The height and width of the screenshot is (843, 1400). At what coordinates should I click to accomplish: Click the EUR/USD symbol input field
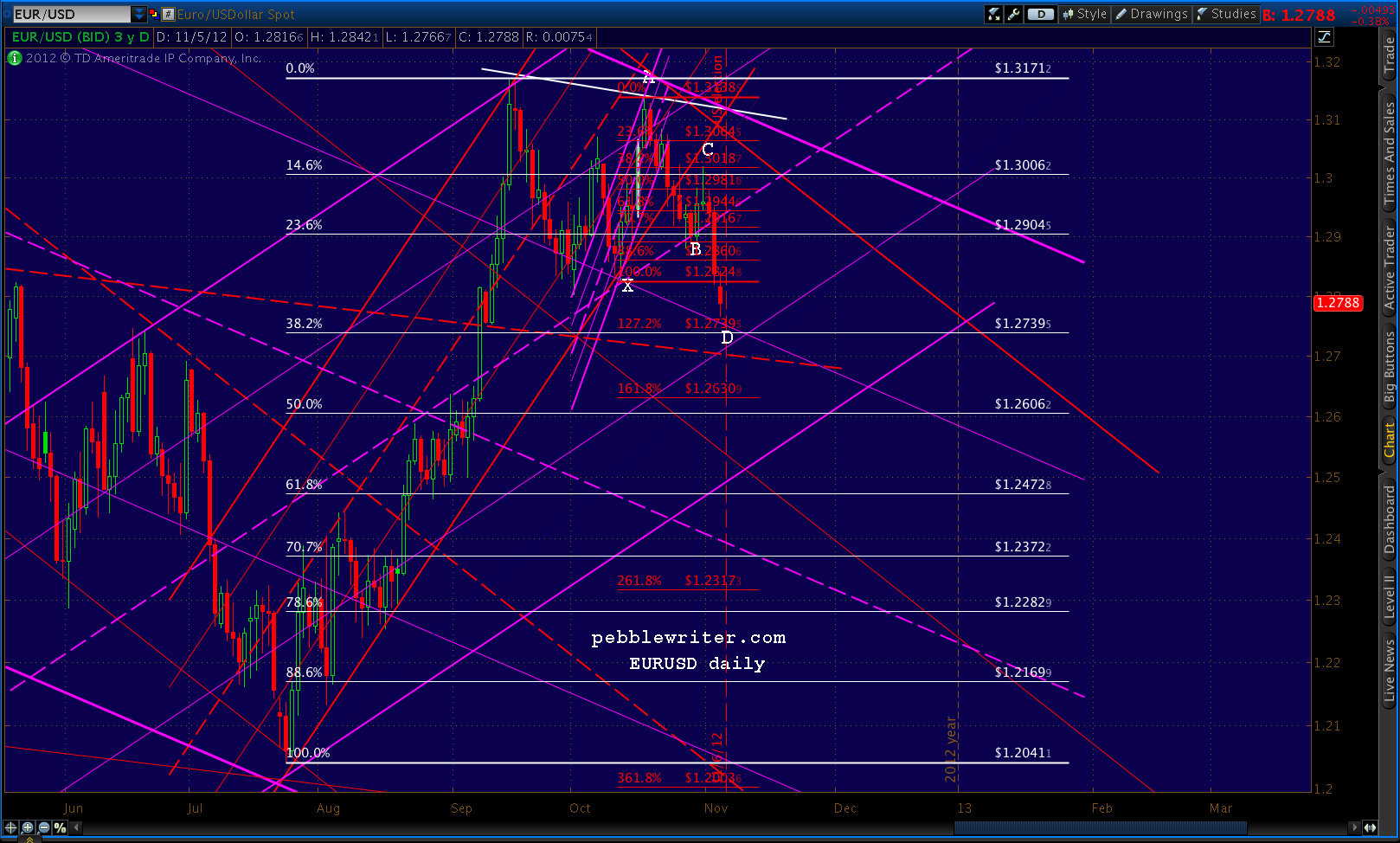[72, 14]
